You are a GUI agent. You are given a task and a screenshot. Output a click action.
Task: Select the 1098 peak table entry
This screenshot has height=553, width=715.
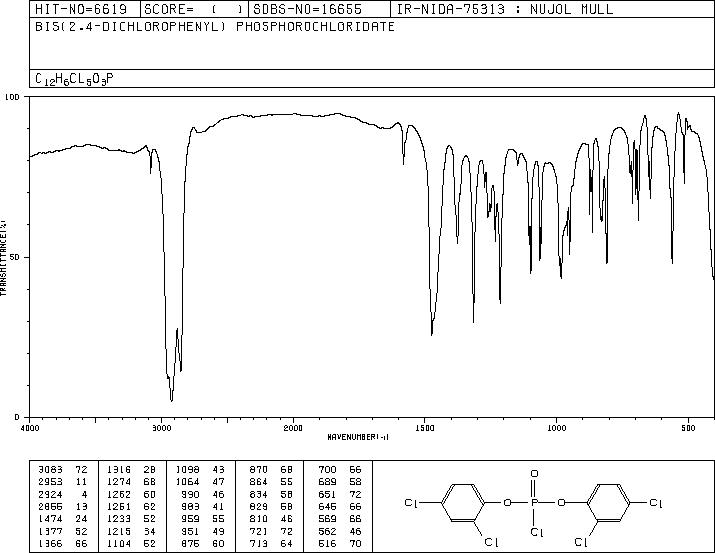pyautogui.click(x=200, y=470)
